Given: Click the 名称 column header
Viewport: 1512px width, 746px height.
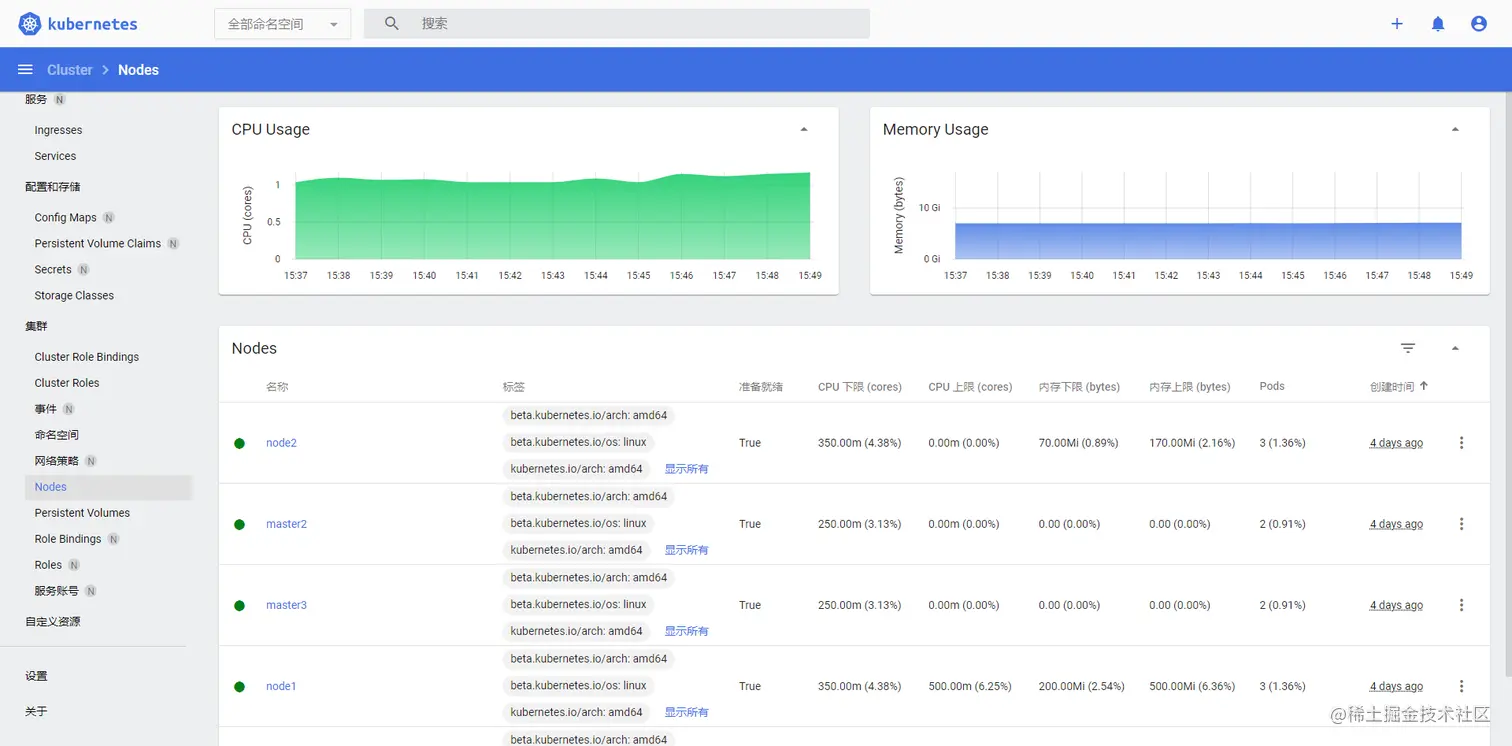Looking at the screenshot, I should tap(277, 387).
